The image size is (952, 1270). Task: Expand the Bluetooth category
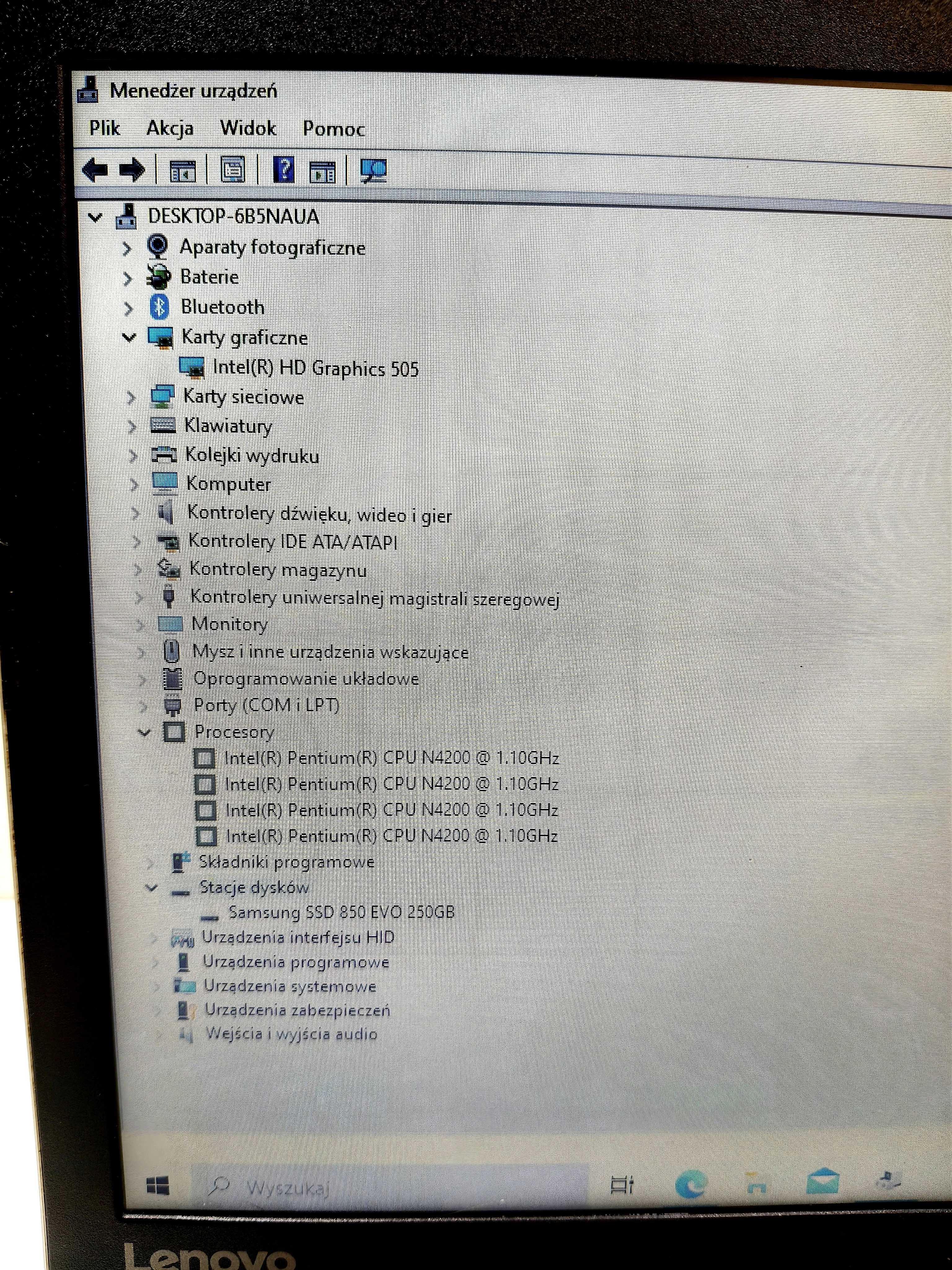point(129,308)
